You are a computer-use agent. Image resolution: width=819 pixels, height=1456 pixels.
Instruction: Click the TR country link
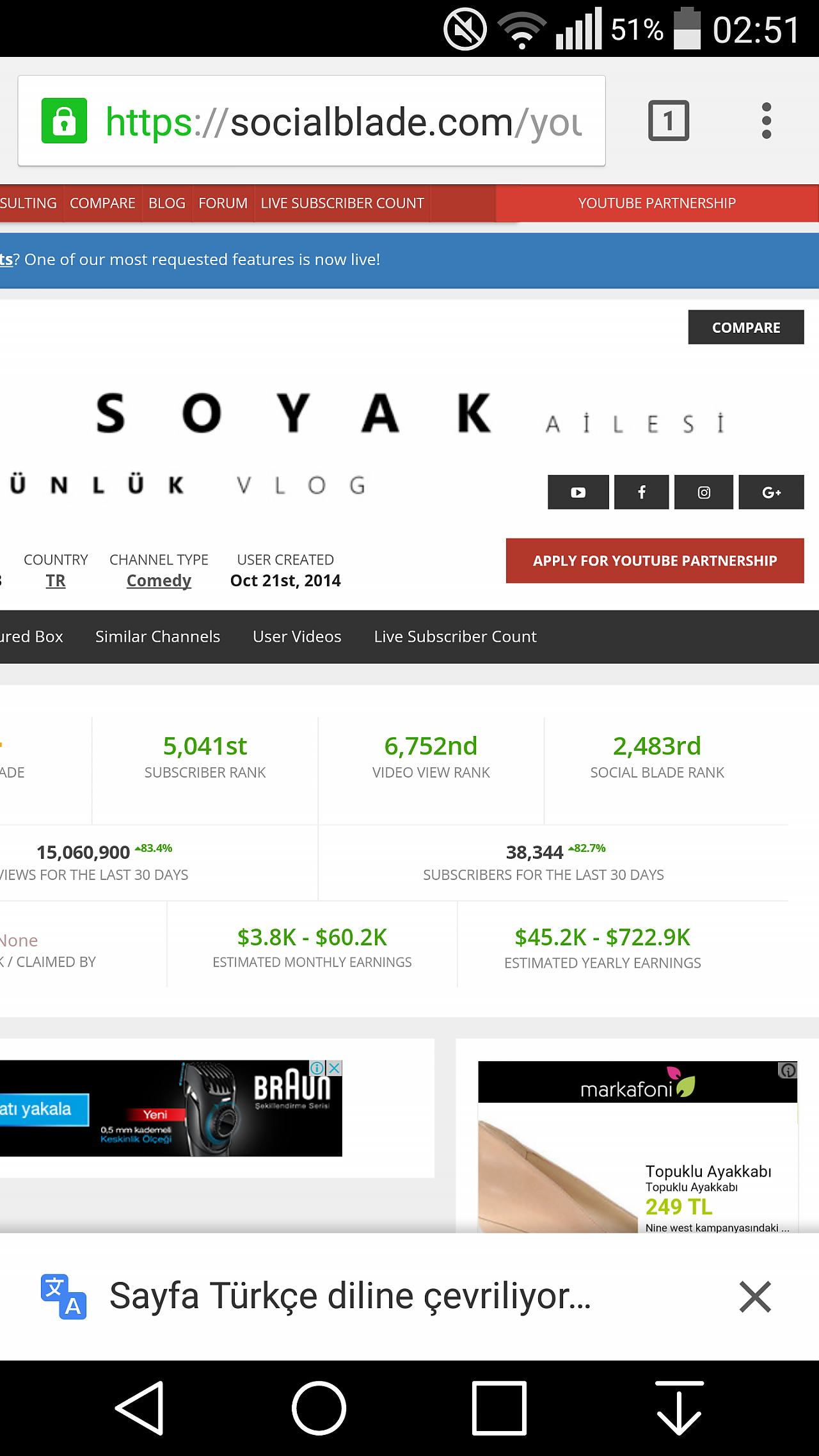pyautogui.click(x=56, y=580)
